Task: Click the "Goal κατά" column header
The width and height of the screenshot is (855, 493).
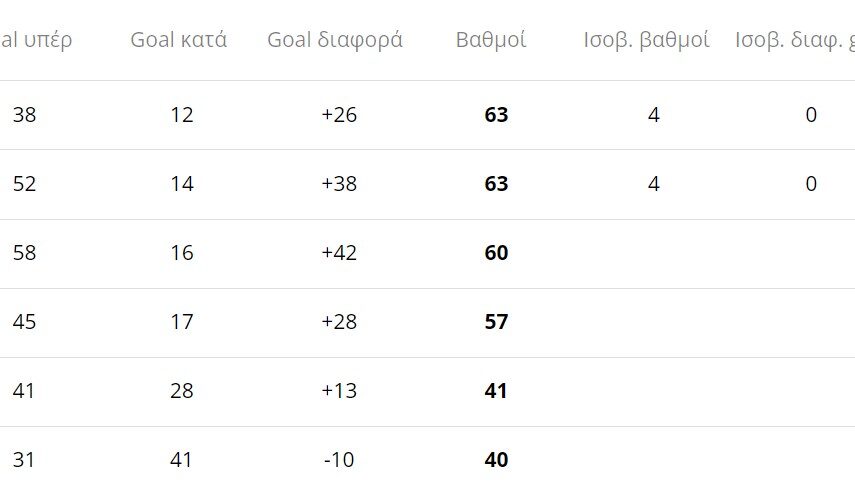Action: 179,40
